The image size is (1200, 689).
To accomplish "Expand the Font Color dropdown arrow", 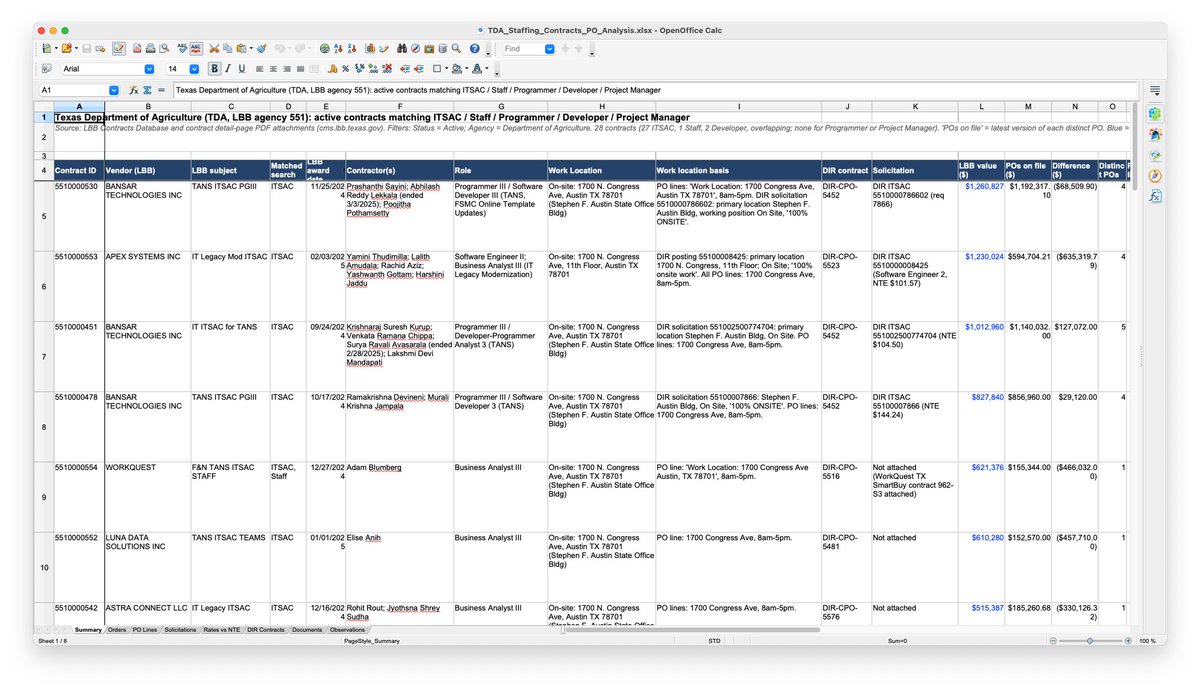I will tap(487, 68).
